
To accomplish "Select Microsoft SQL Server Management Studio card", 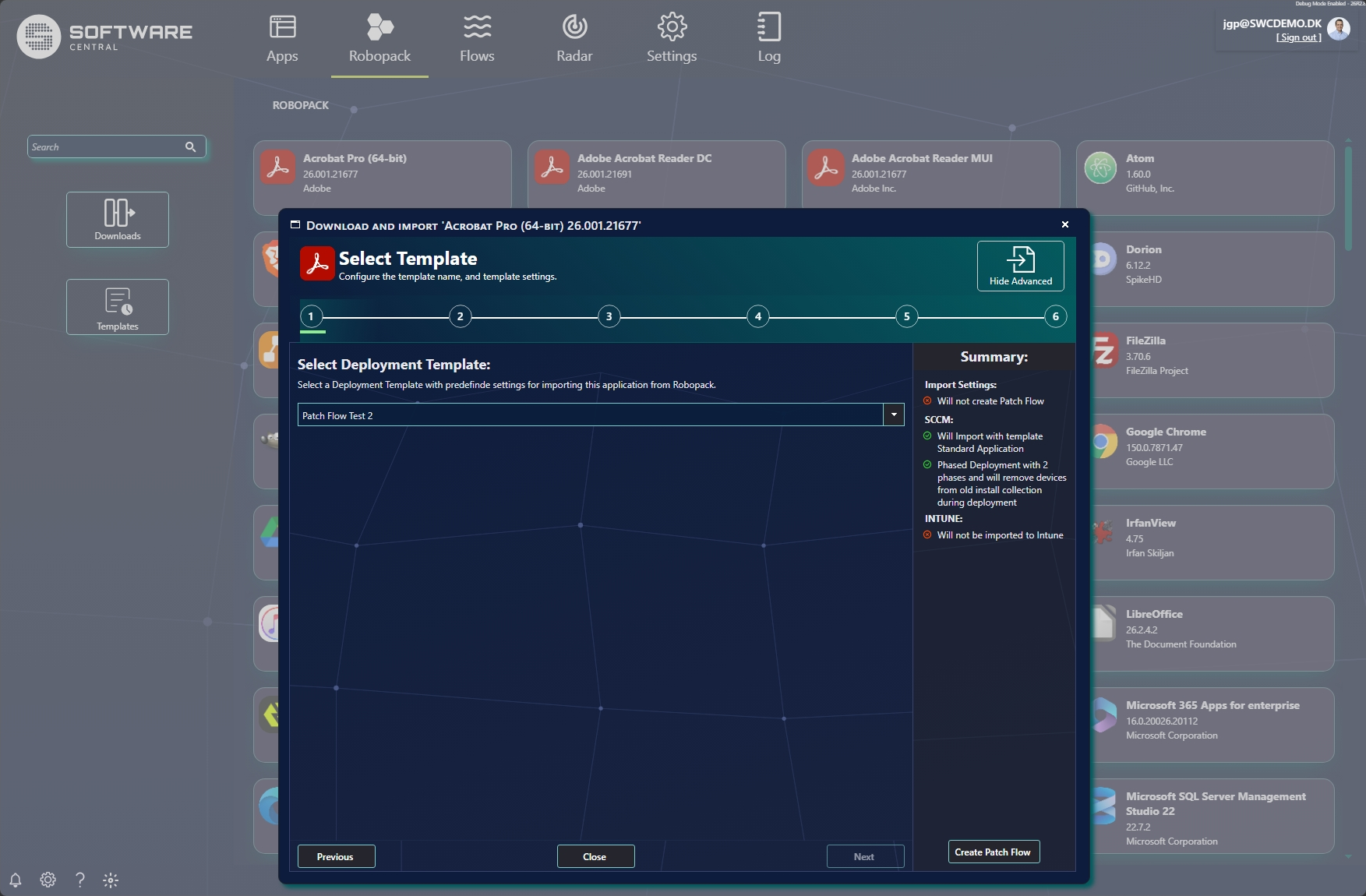I will [x=1212, y=816].
